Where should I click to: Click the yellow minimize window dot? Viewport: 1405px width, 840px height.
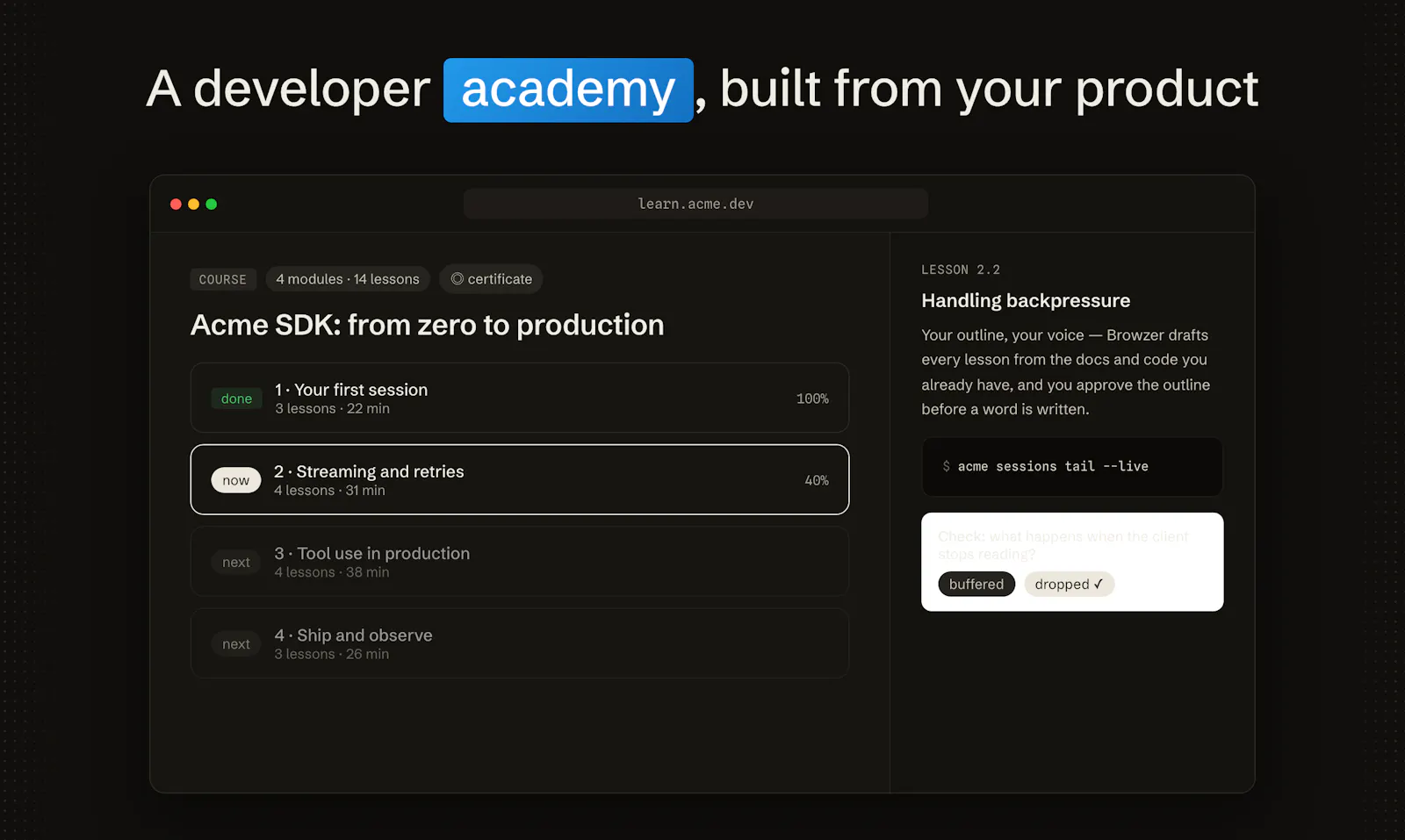(x=193, y=205)
